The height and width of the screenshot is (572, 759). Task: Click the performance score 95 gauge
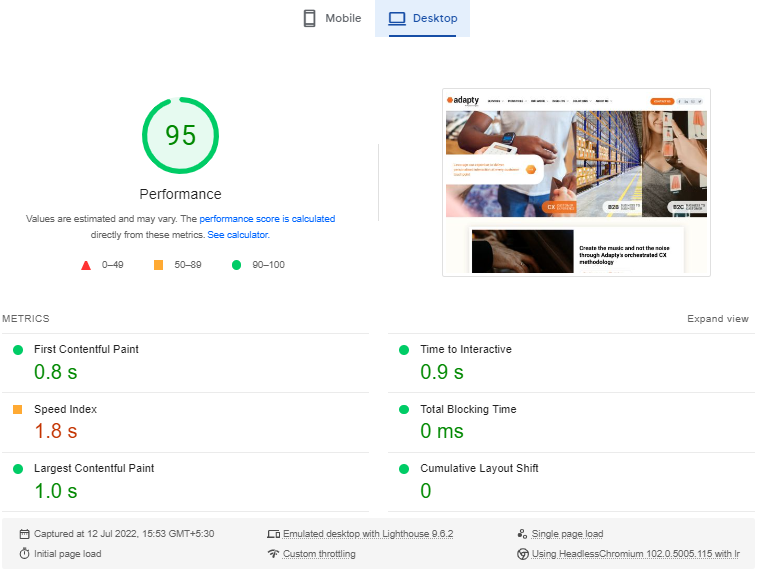click(180, 135)
